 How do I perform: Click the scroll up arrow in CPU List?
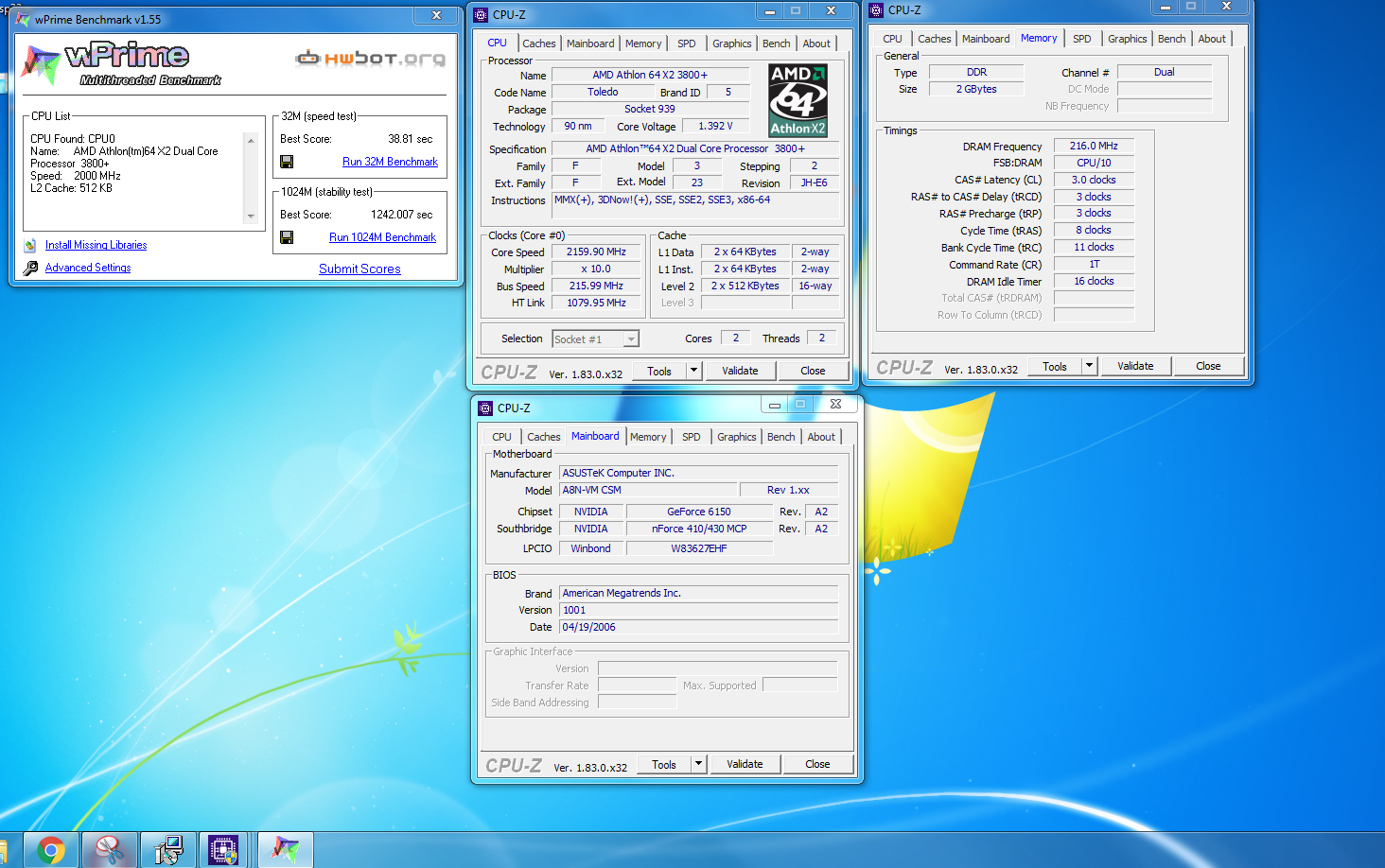(251, 141)
